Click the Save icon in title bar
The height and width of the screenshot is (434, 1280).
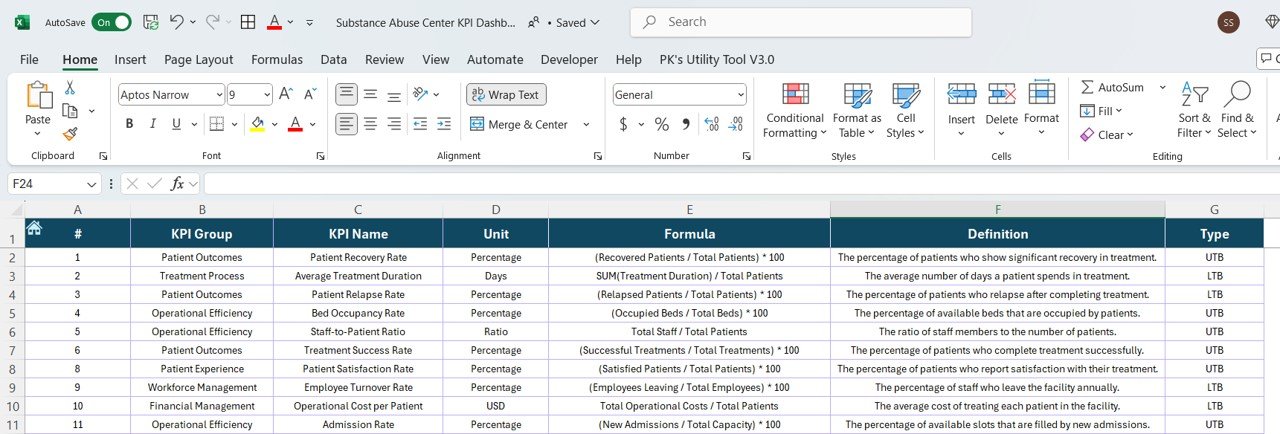(151, 22)
